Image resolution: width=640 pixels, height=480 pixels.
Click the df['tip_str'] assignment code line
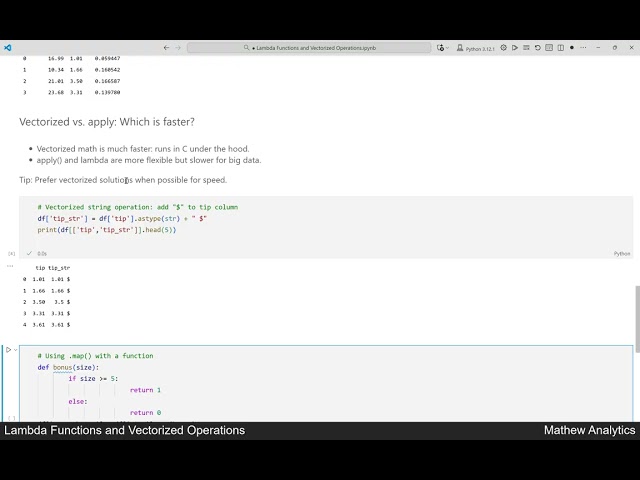(122, 218)
